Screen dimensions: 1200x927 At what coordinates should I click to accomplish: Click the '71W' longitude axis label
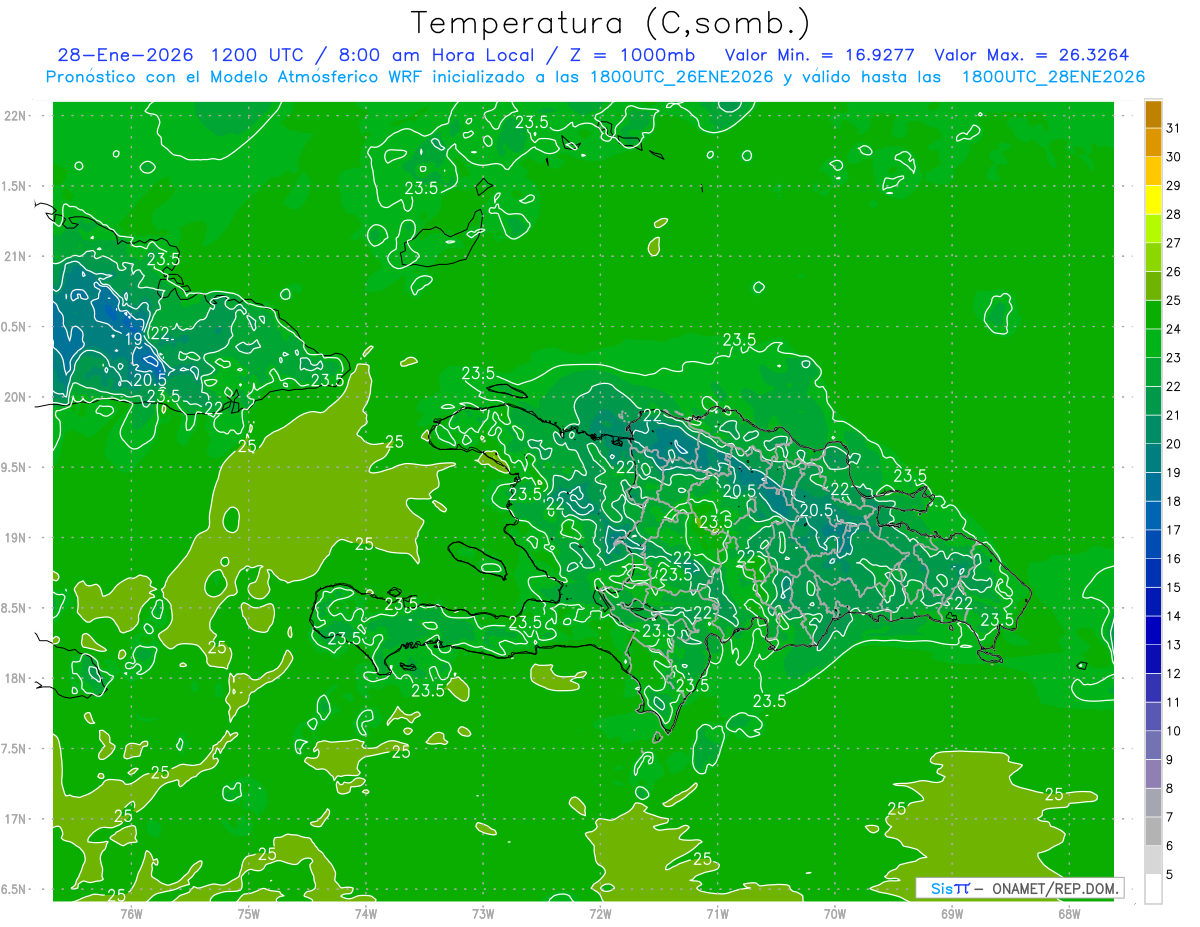(717, 913)
